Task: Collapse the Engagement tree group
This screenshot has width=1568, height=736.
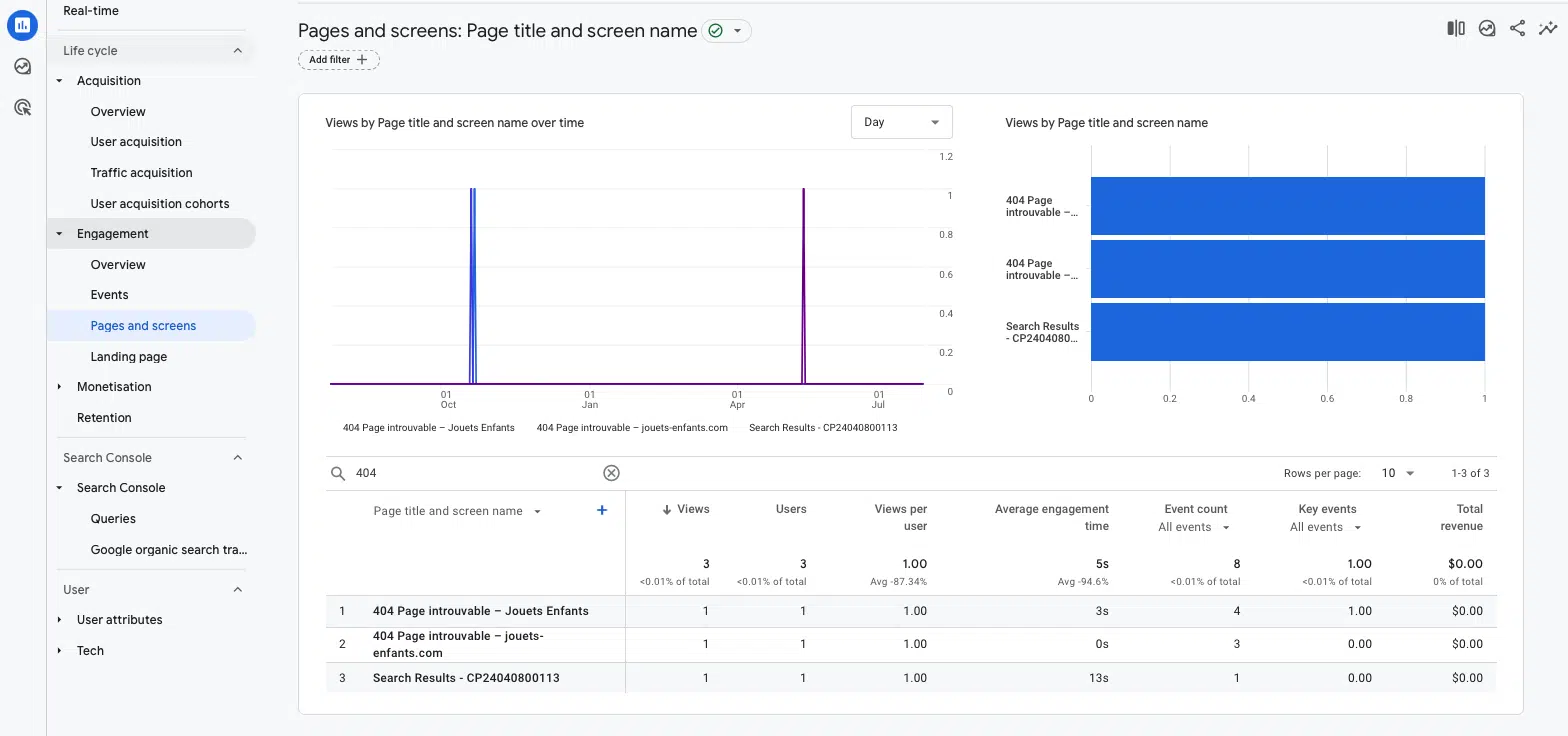Action: pos(59,234)
